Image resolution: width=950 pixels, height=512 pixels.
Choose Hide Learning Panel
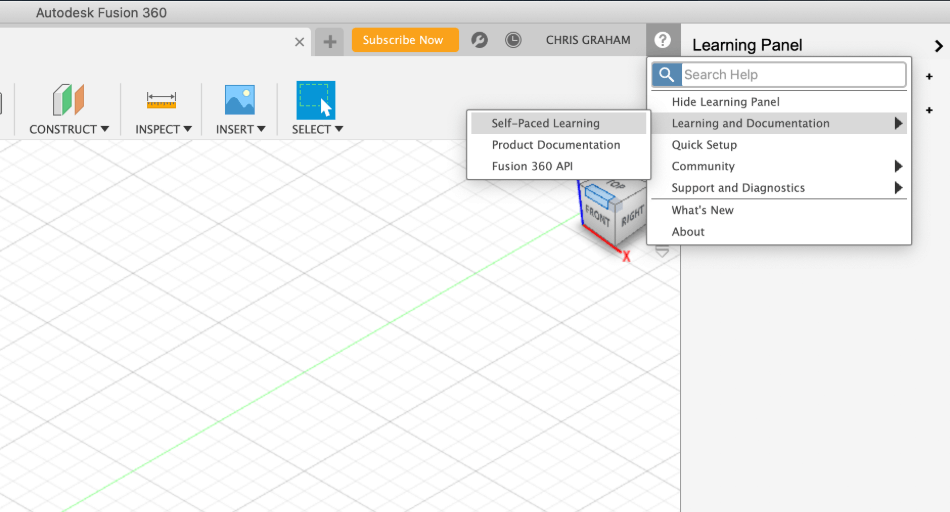pos(779,102)
